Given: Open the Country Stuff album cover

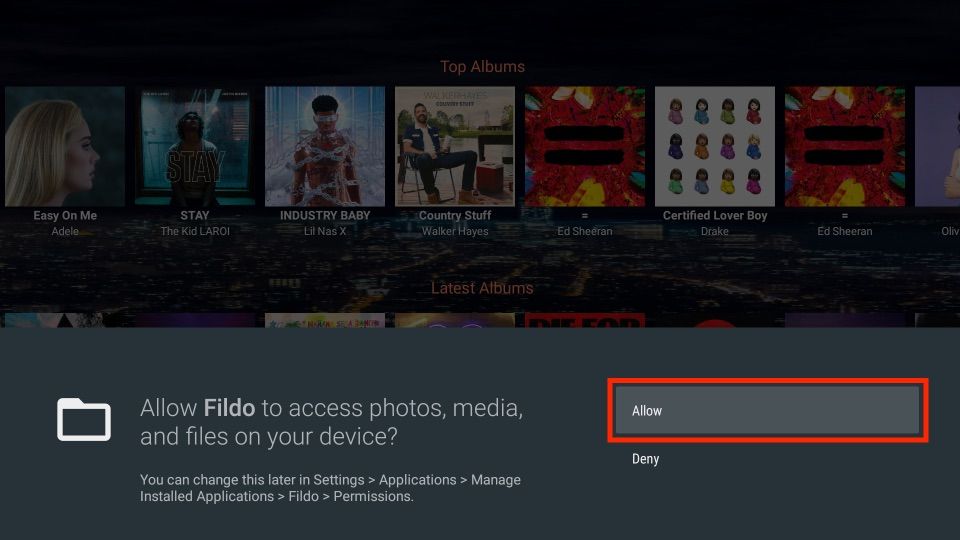Looking at the screenshot, I should click(x=455, y=146).
